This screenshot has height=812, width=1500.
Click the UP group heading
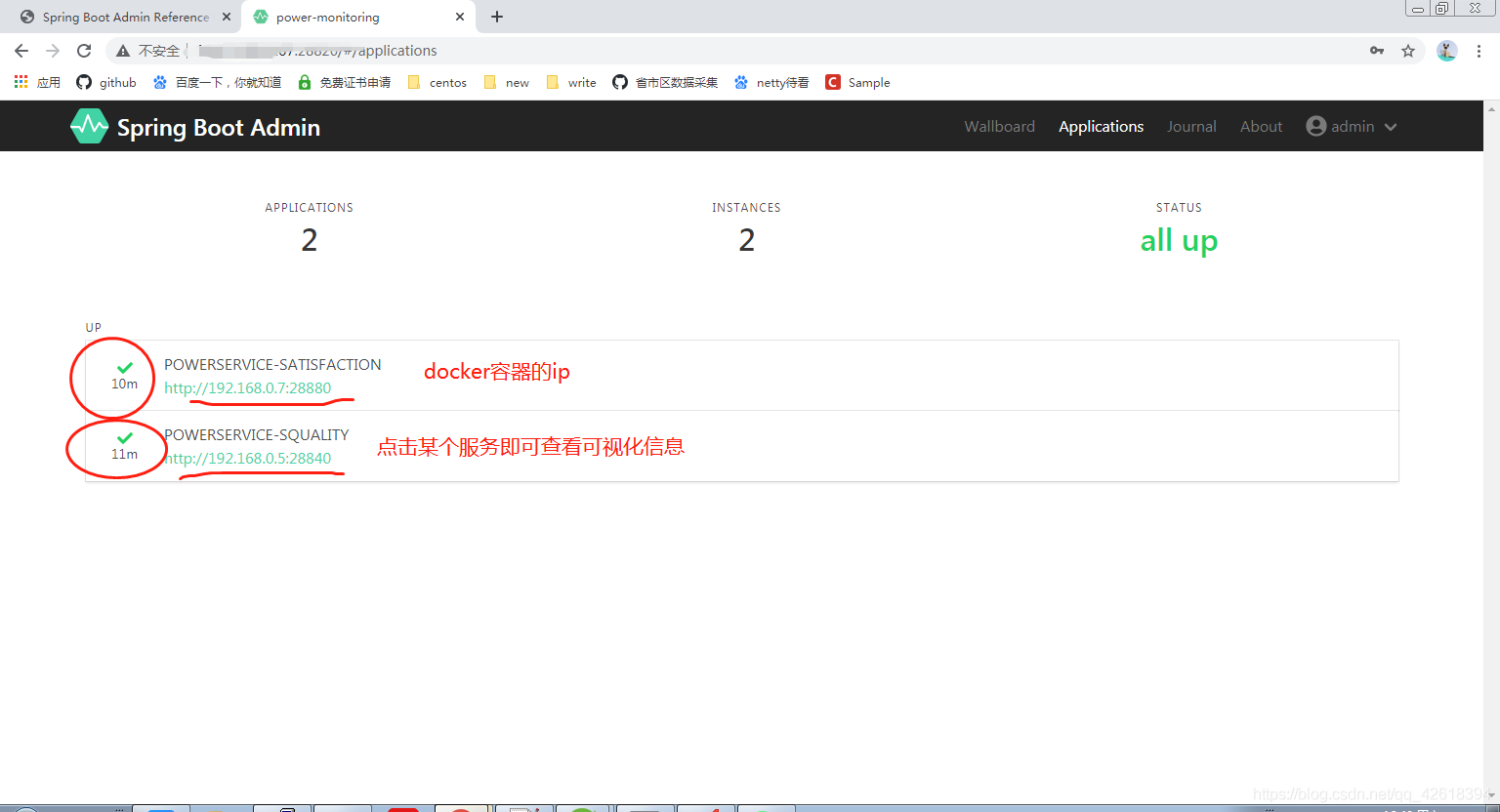coord(94,328)
